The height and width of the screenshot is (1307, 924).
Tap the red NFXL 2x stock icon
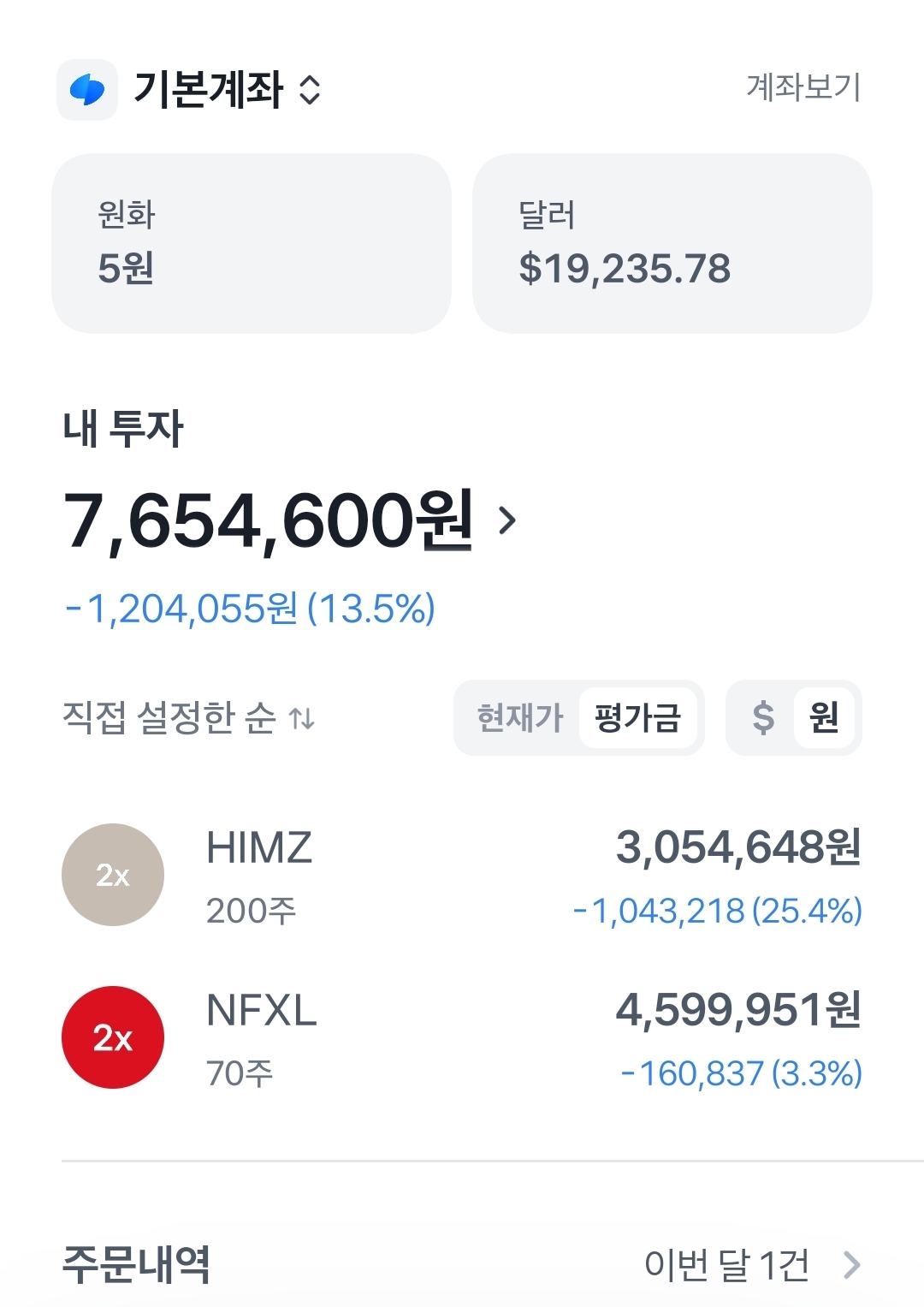113,1037
